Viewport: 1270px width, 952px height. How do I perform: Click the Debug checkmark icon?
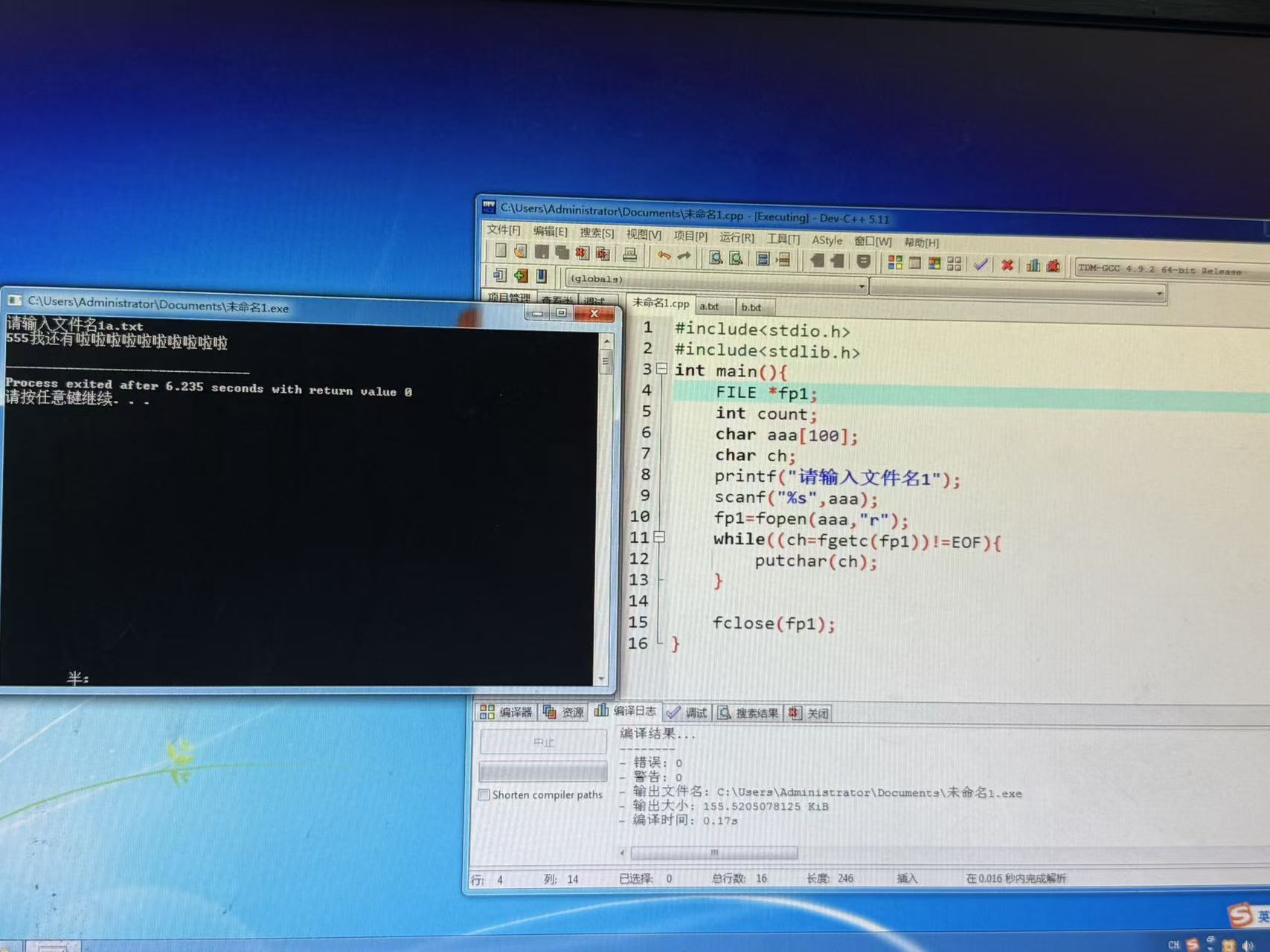tap(981, 264)
